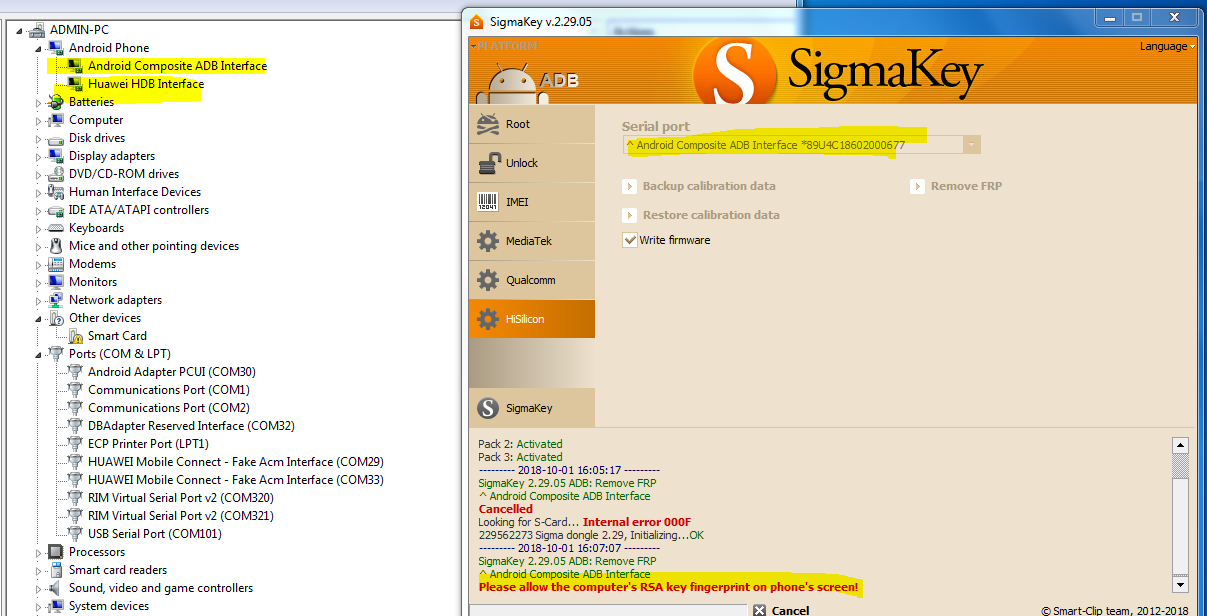Click the SigmaKey title bar app icon

point(477,20)
